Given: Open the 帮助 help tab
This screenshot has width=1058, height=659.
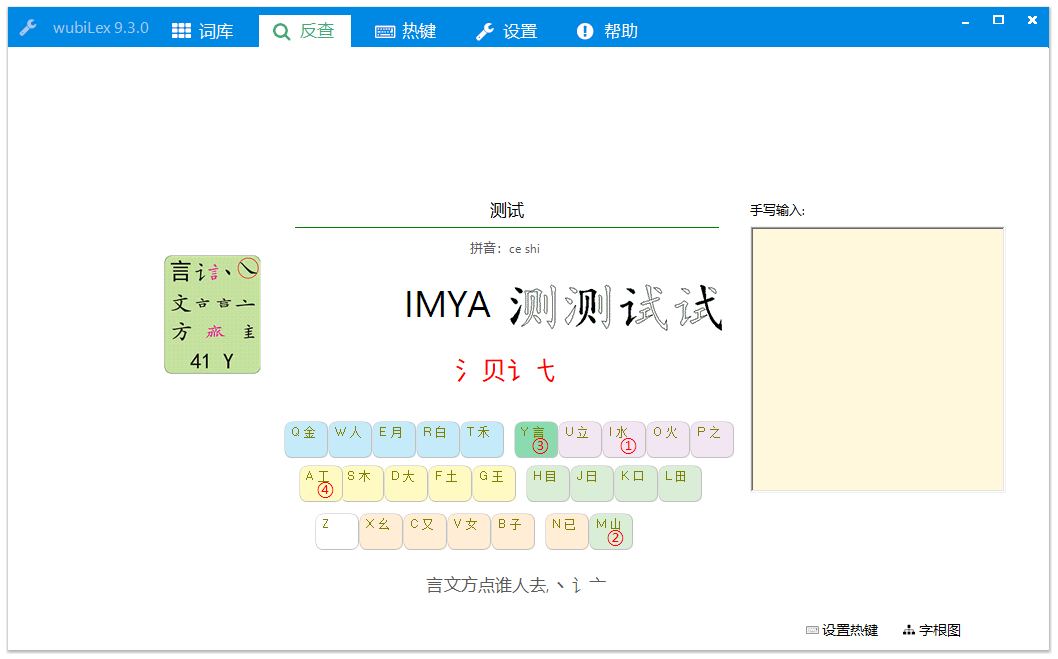Looking at the screenshot, I should point(608,31).
